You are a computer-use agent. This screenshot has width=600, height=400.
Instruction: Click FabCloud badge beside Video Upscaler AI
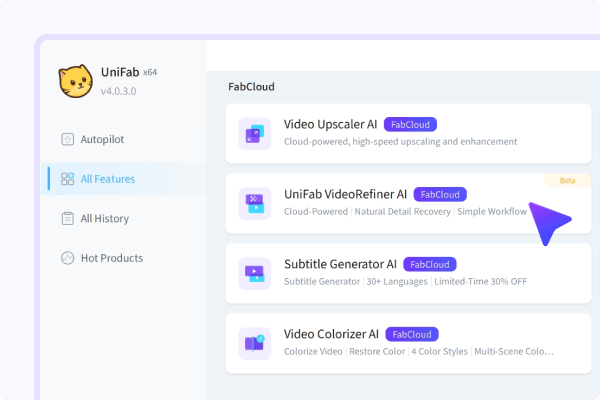pos(410,125)
